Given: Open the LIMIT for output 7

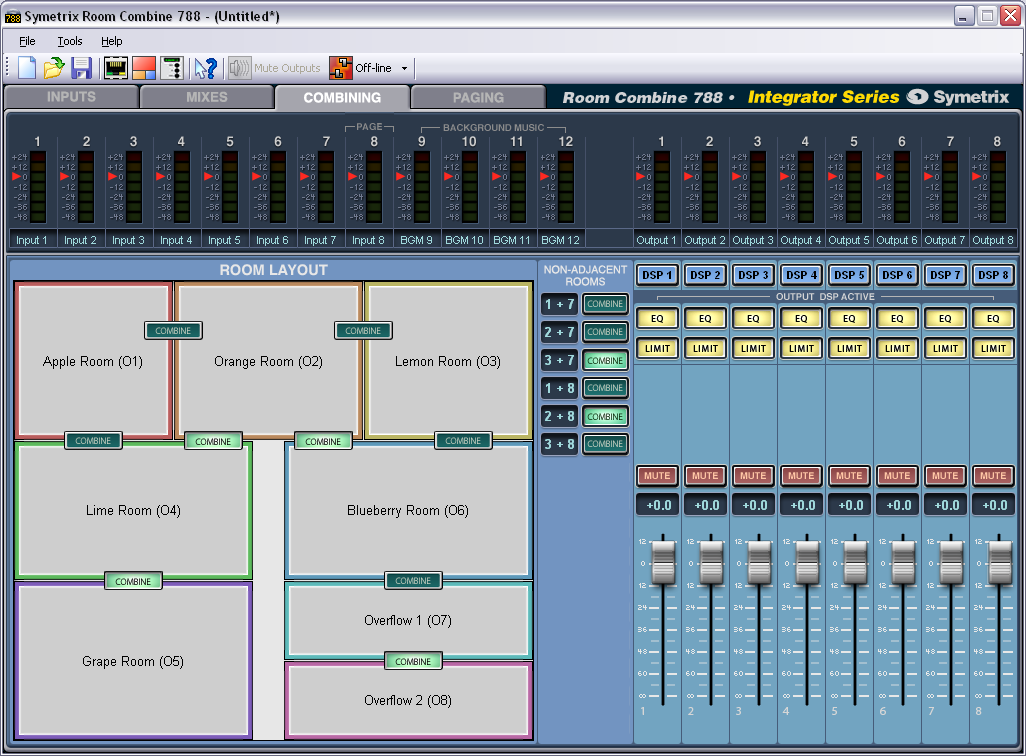Looking at the screenshot, I should (x=945, y=348).
